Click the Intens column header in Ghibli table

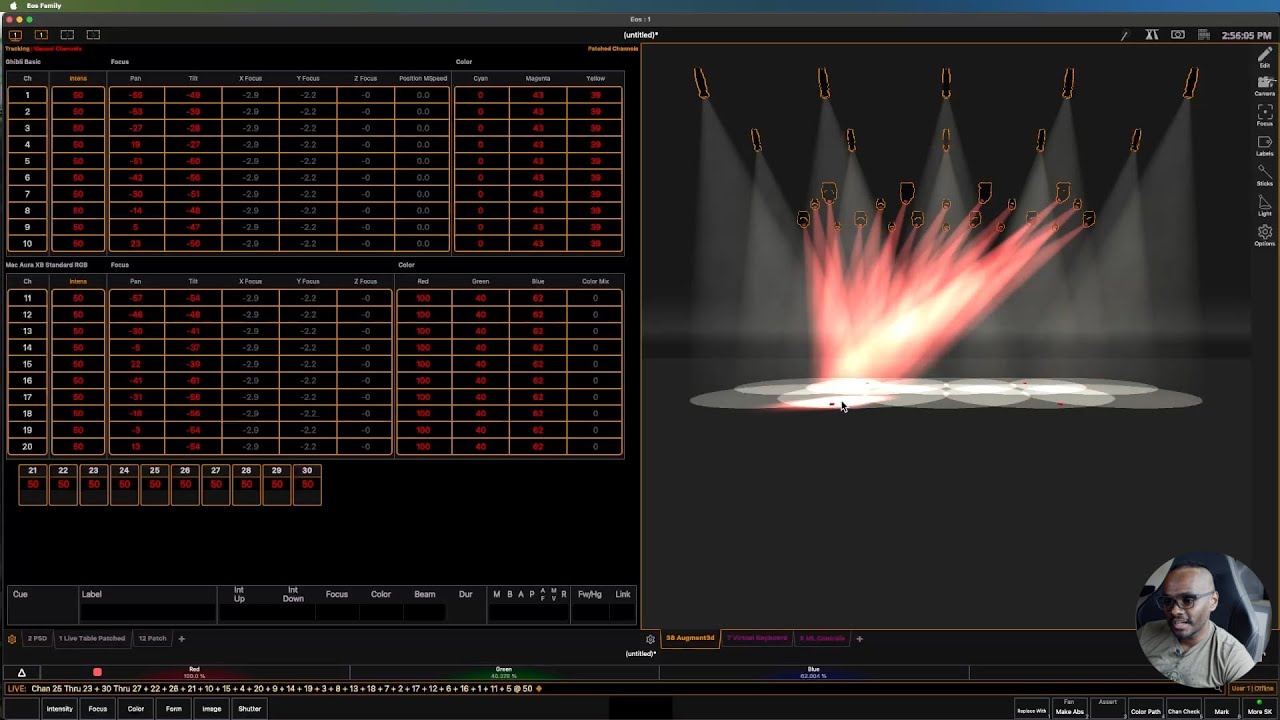tap(78, 78)
